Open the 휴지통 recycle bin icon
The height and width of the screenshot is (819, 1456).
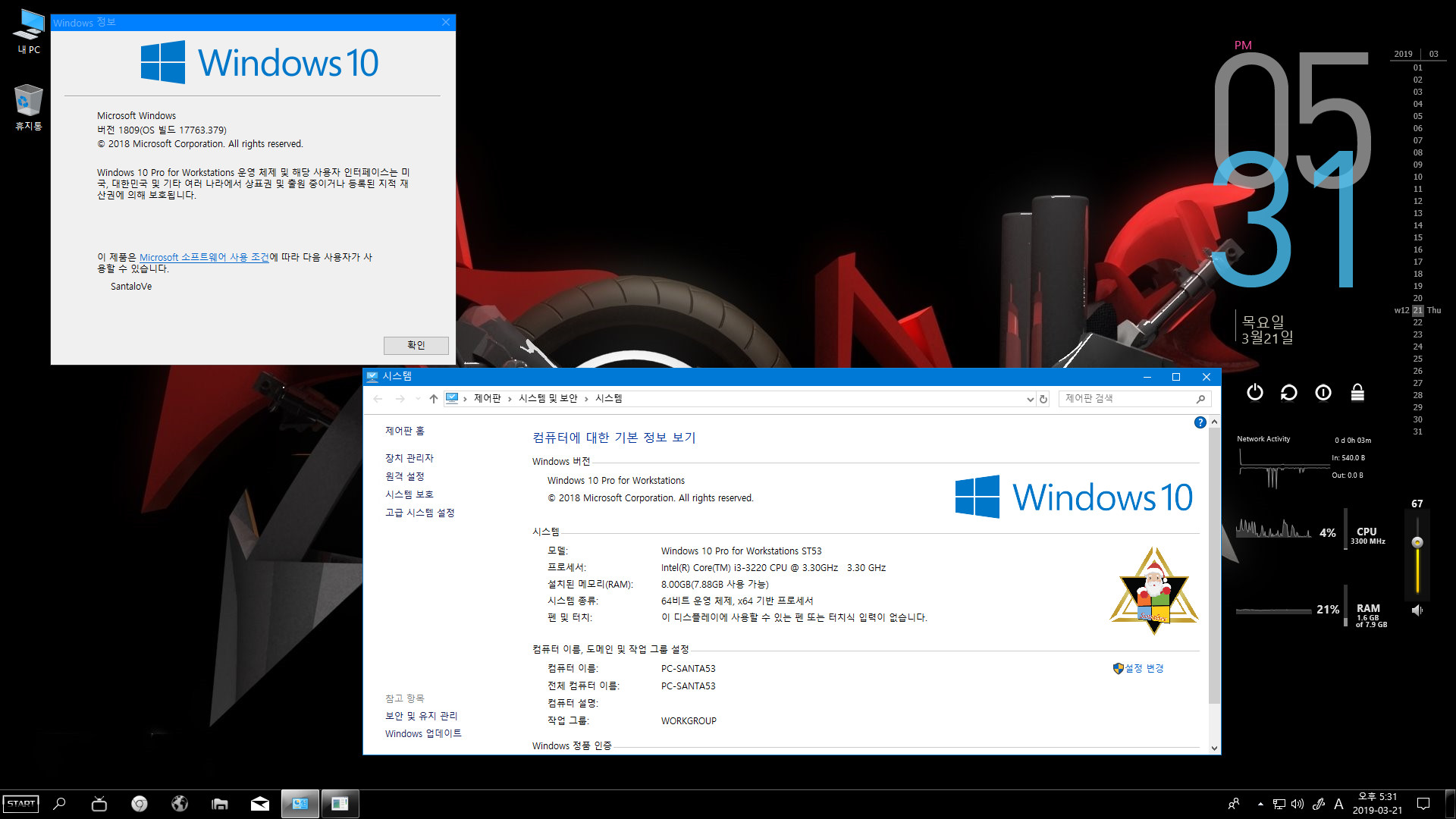(28, 107)
